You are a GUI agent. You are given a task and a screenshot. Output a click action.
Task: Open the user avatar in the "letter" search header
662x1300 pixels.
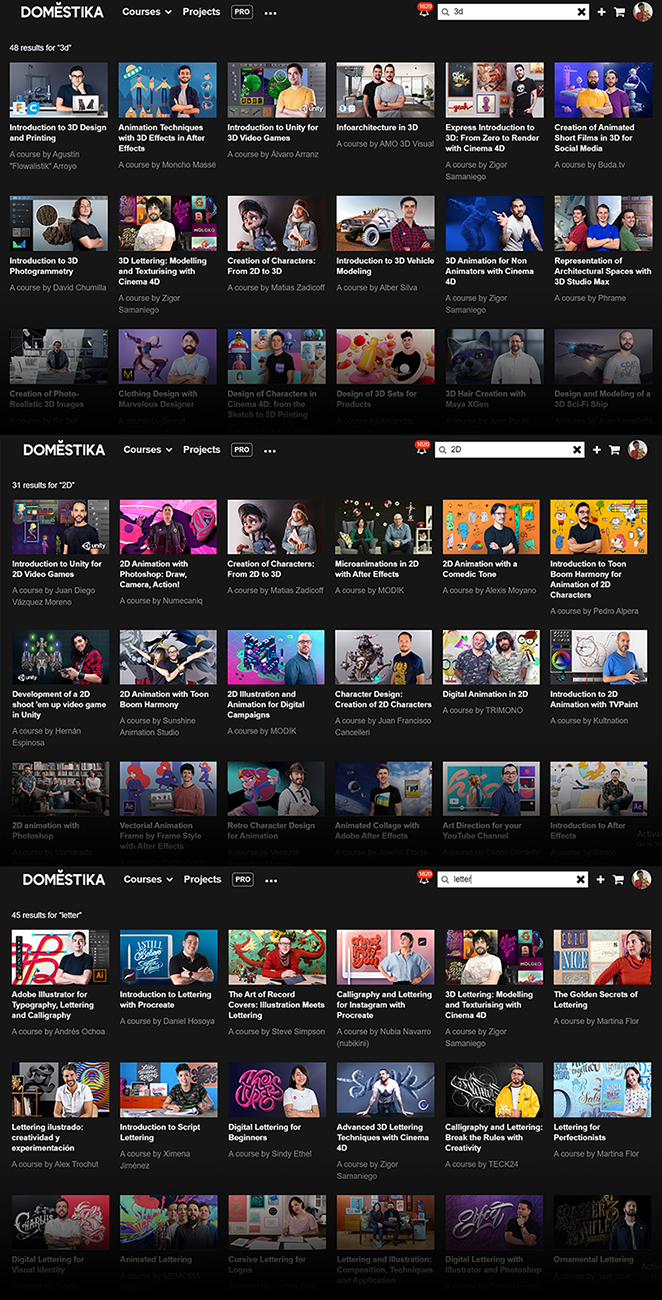640,879
